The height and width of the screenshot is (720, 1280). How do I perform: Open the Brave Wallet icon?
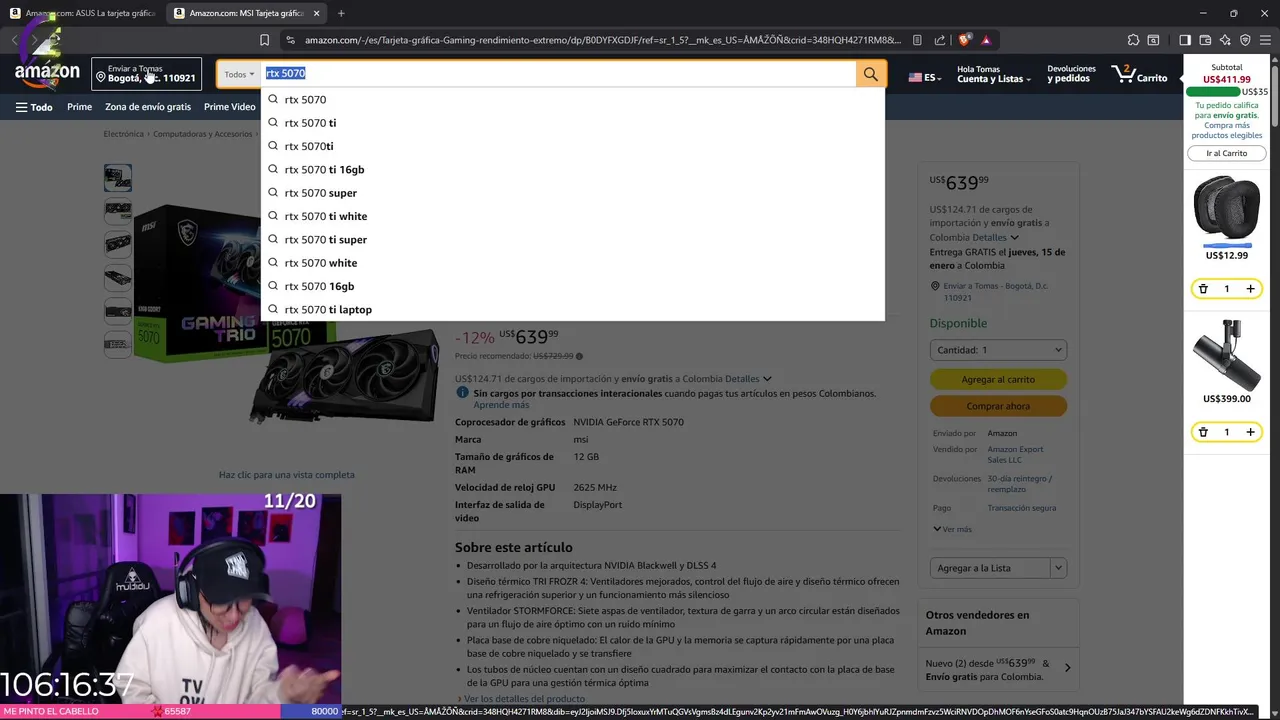coord(1205,40)
